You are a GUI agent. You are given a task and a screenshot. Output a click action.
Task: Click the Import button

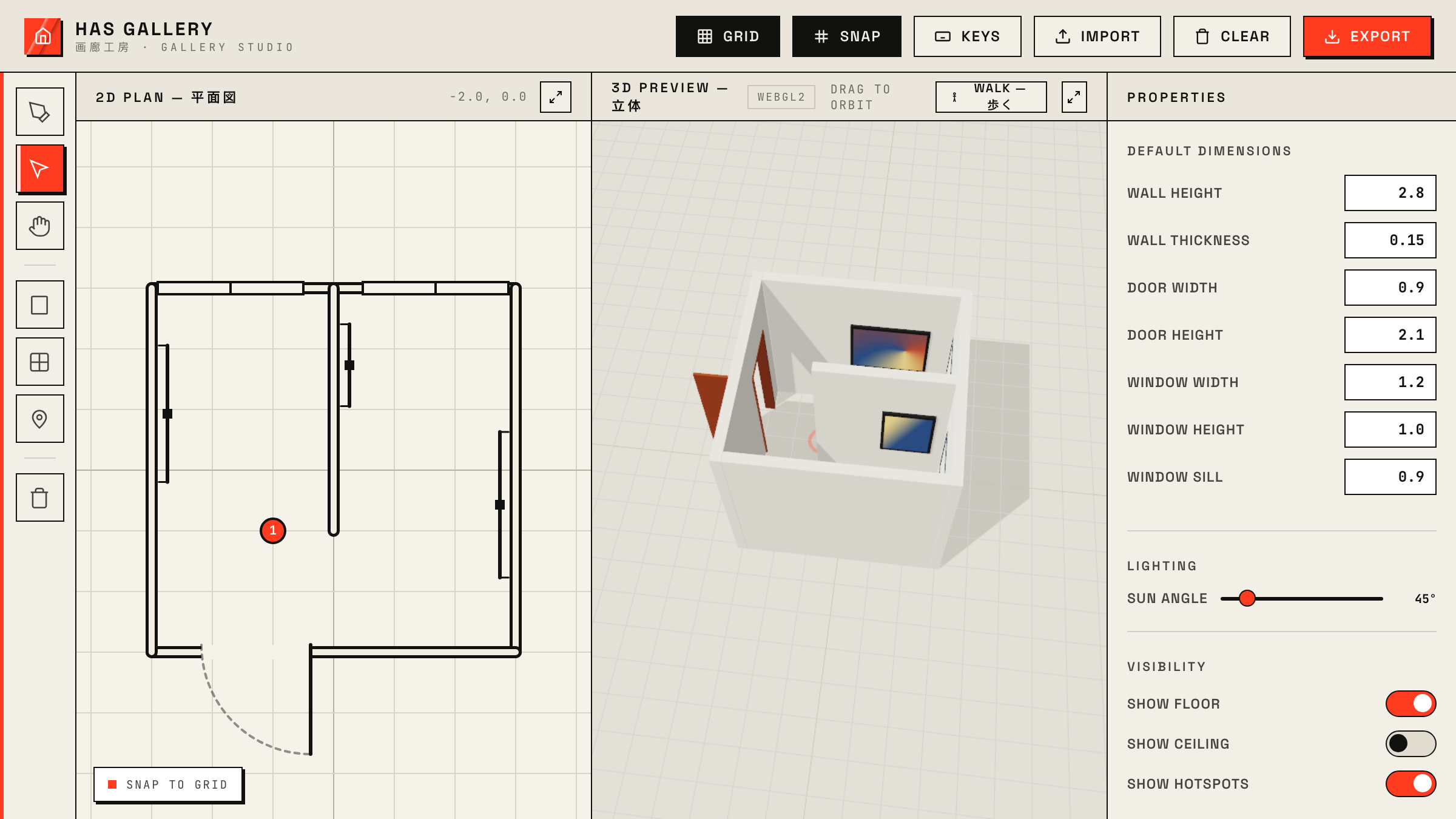pos(1097,36)
